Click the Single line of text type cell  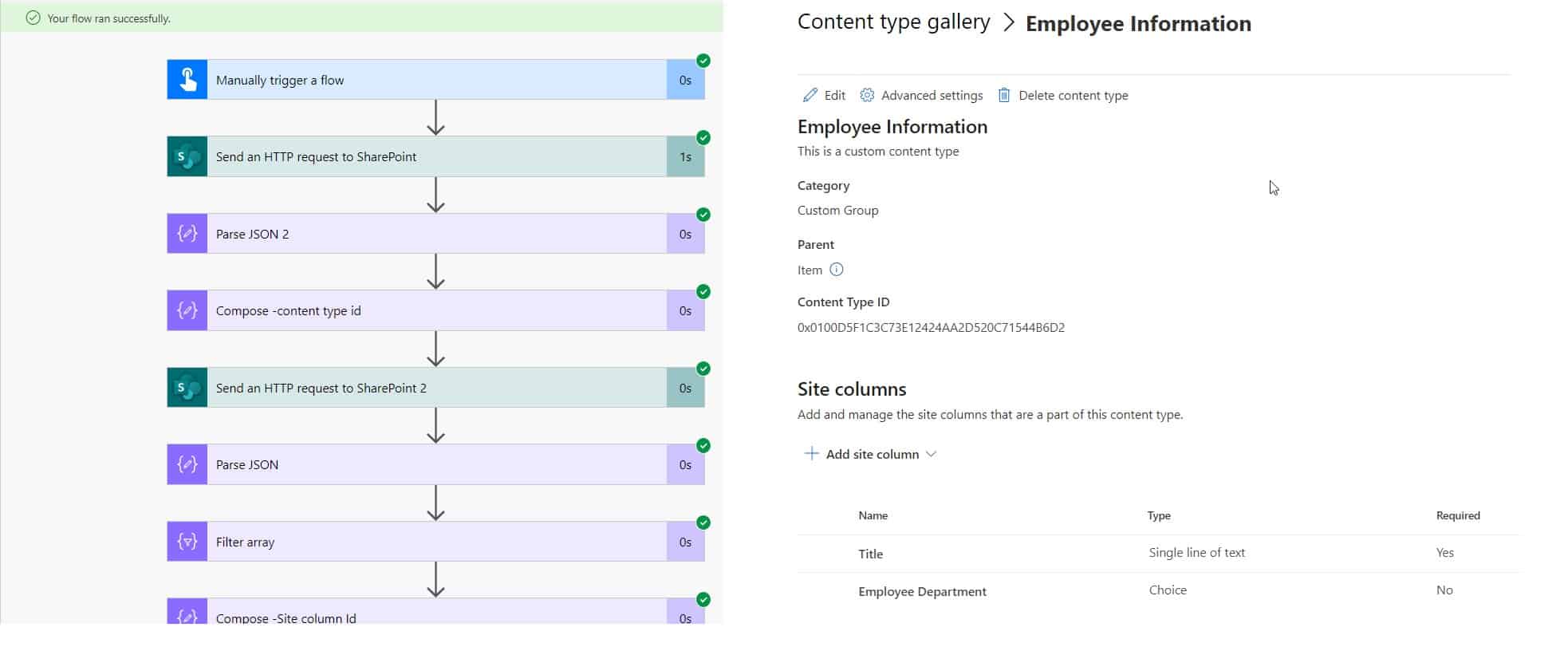pos(1196,552)
